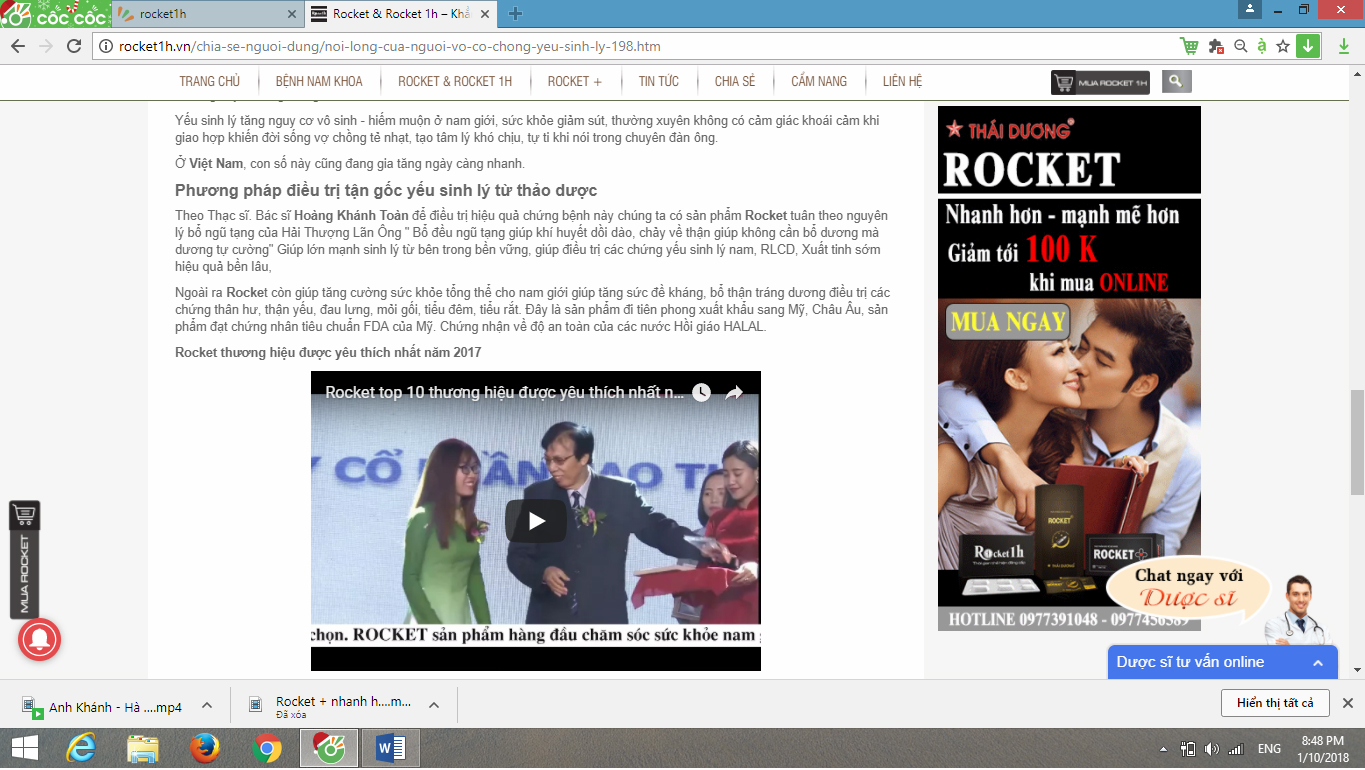Click the Hiển thị tất cả button
Viewport: 1365px width, 770px height.
click(1274, 703)
